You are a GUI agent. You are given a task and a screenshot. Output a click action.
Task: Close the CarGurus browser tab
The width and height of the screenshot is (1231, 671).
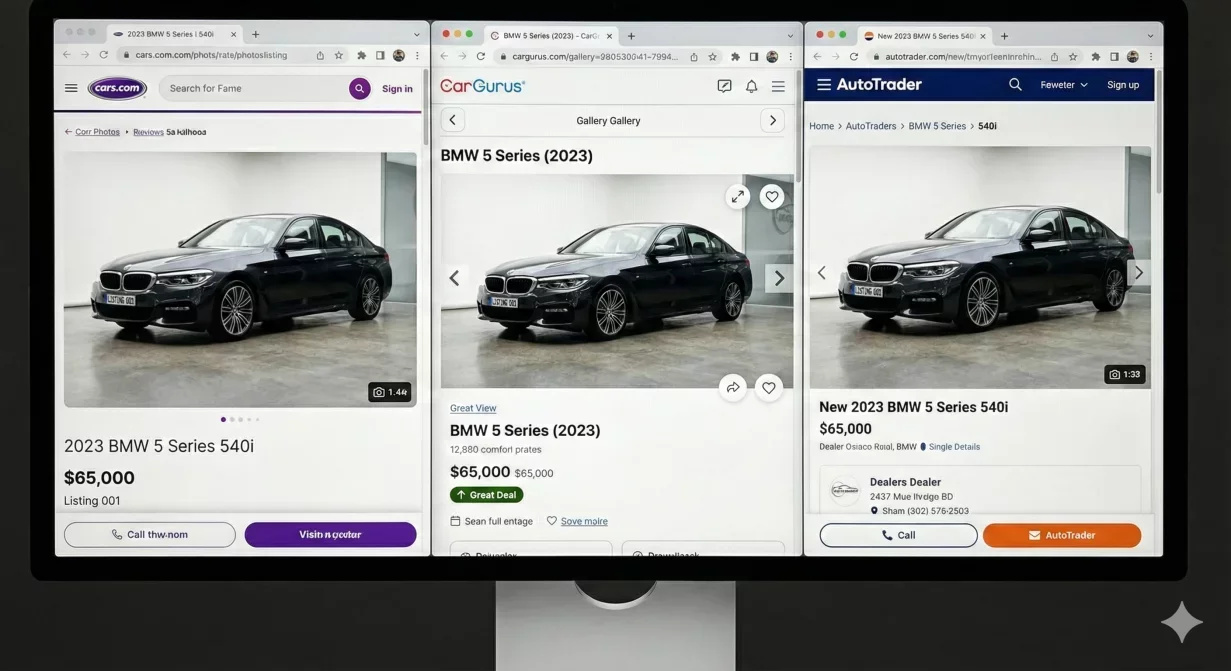[609, 36]
